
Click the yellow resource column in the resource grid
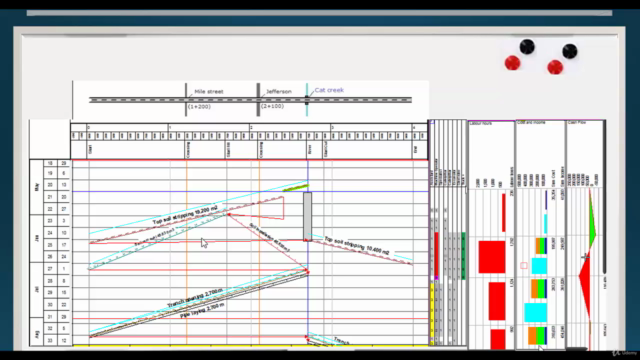(x=432, y=313)
